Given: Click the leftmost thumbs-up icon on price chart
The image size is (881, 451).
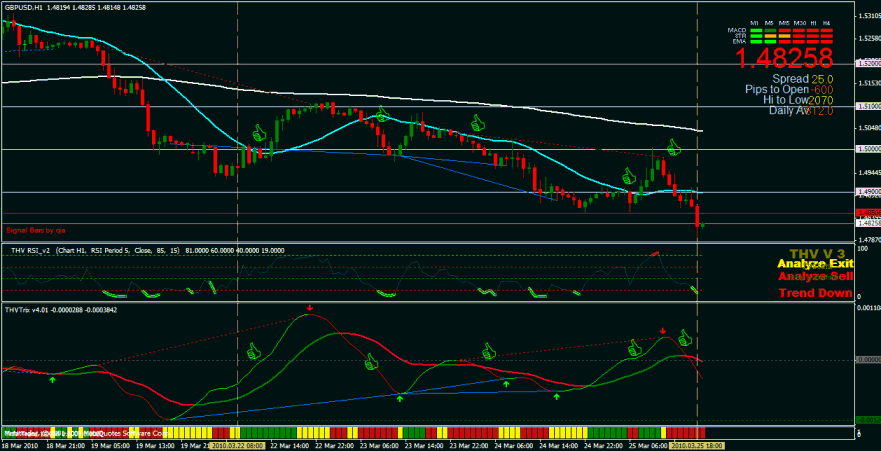Looking at the screenshot, I should coord(257,132).
